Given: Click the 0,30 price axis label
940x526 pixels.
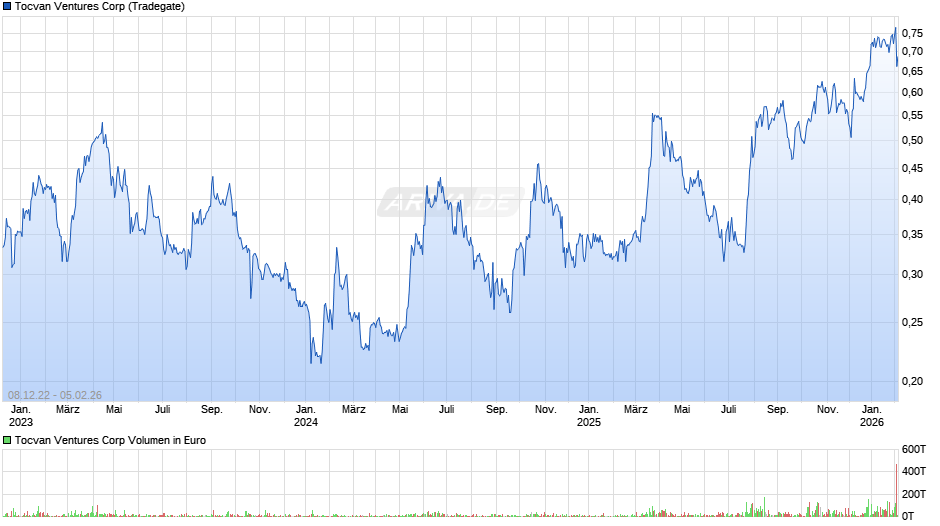Looking at the screenshot, I should click(912, 275).
